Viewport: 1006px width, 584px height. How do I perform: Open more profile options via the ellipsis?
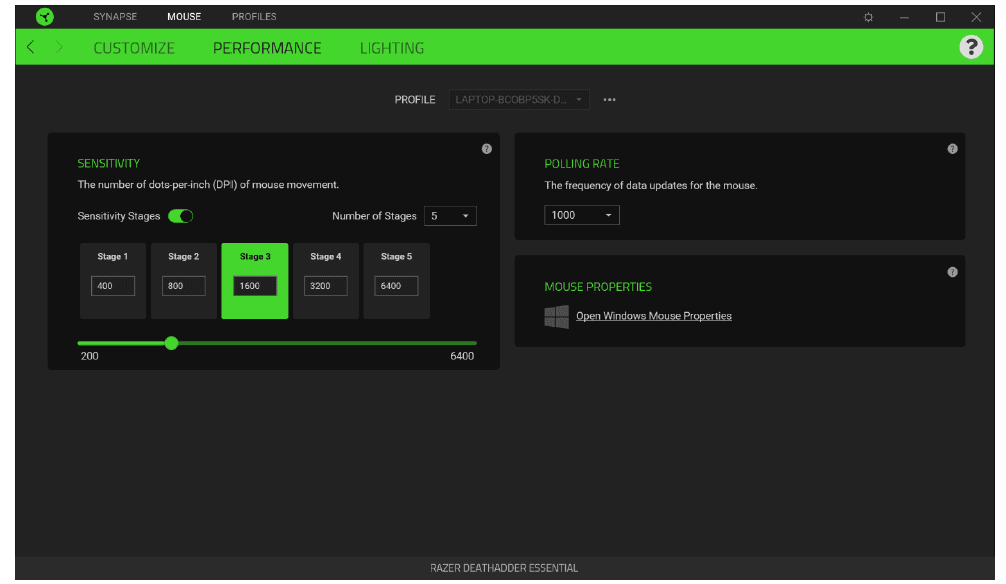pos(610,99)
